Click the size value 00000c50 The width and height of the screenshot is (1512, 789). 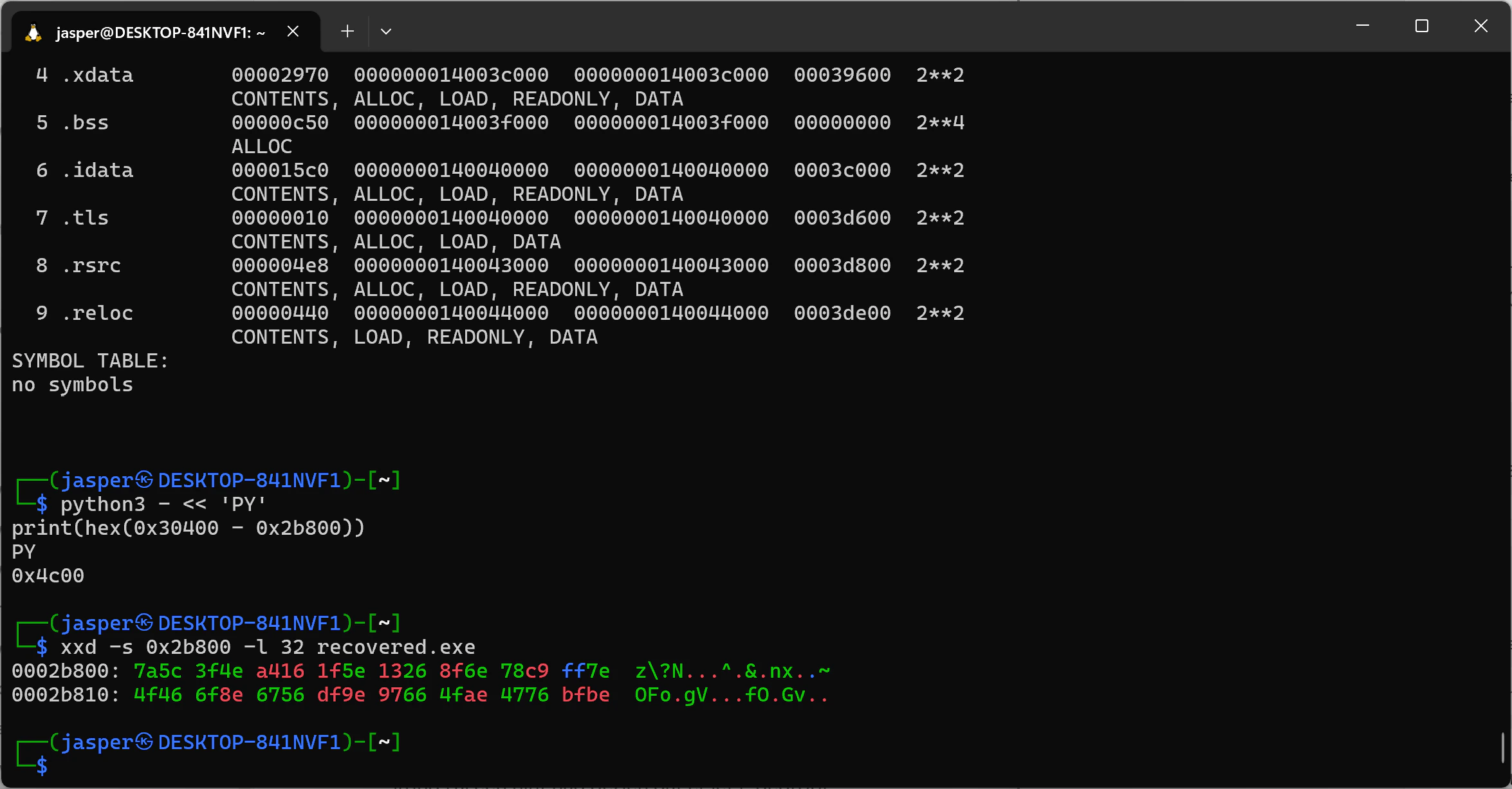[280, 123]
